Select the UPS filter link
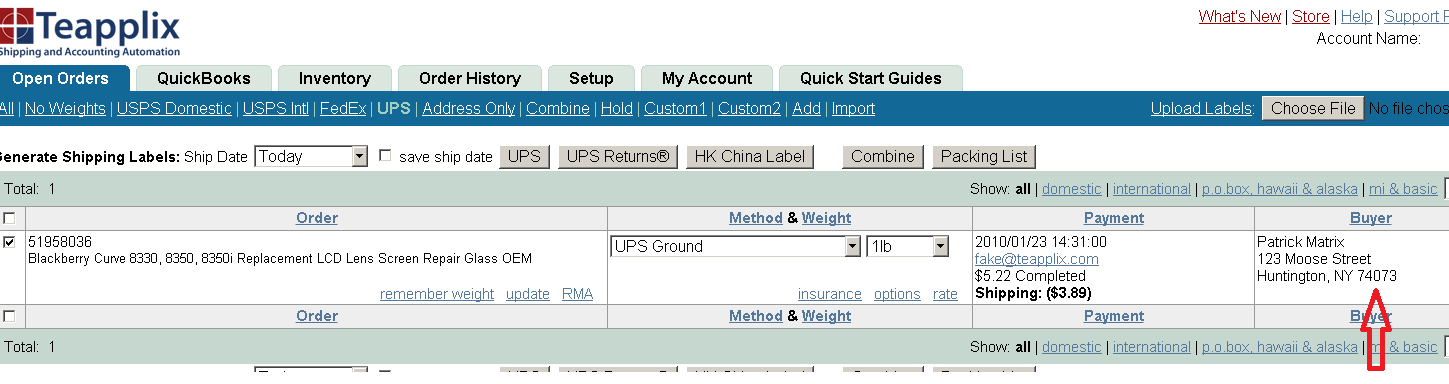 [393, 108]
